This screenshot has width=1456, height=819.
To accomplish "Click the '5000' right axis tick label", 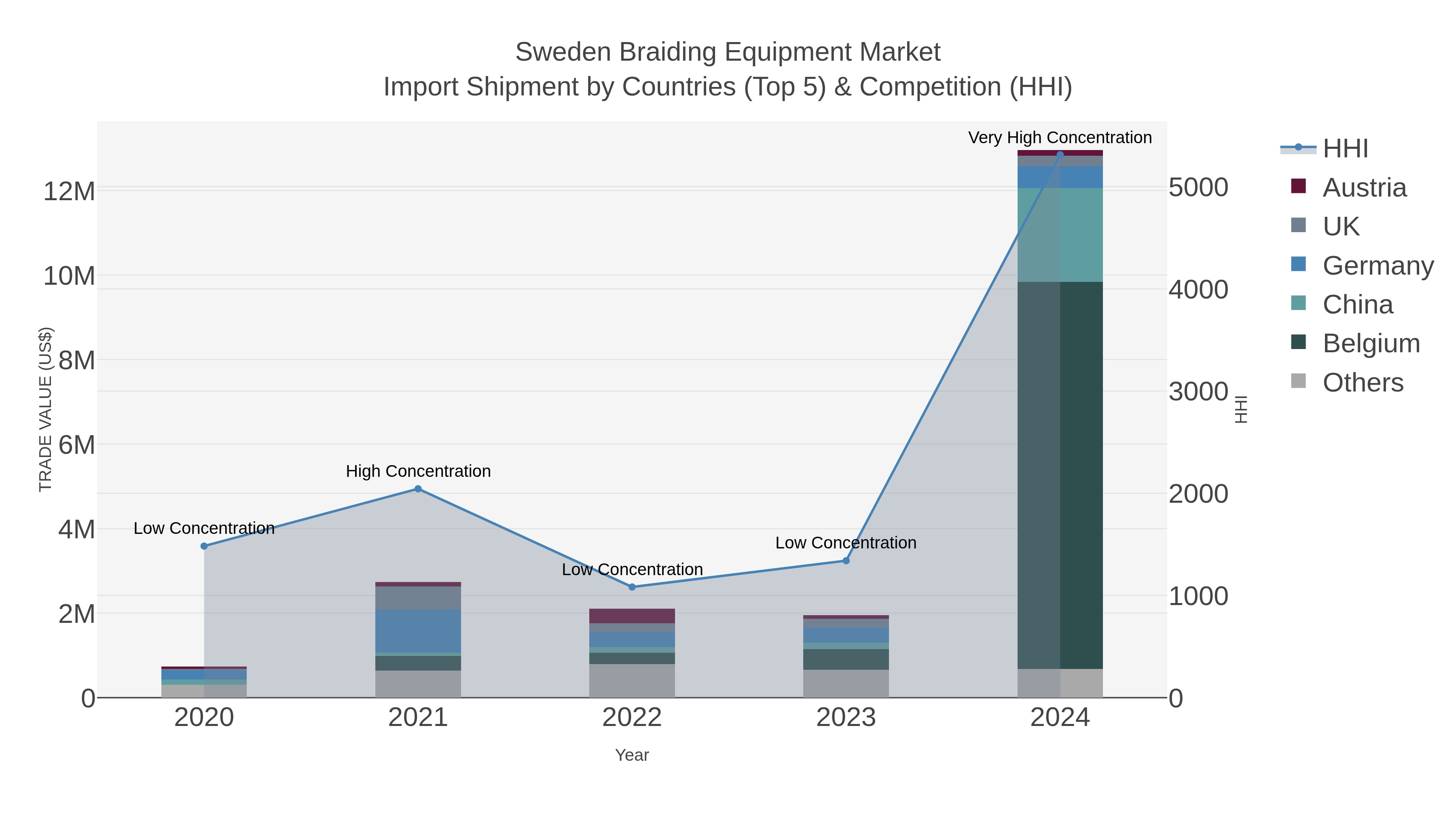I will click(x=1199, y=188).
